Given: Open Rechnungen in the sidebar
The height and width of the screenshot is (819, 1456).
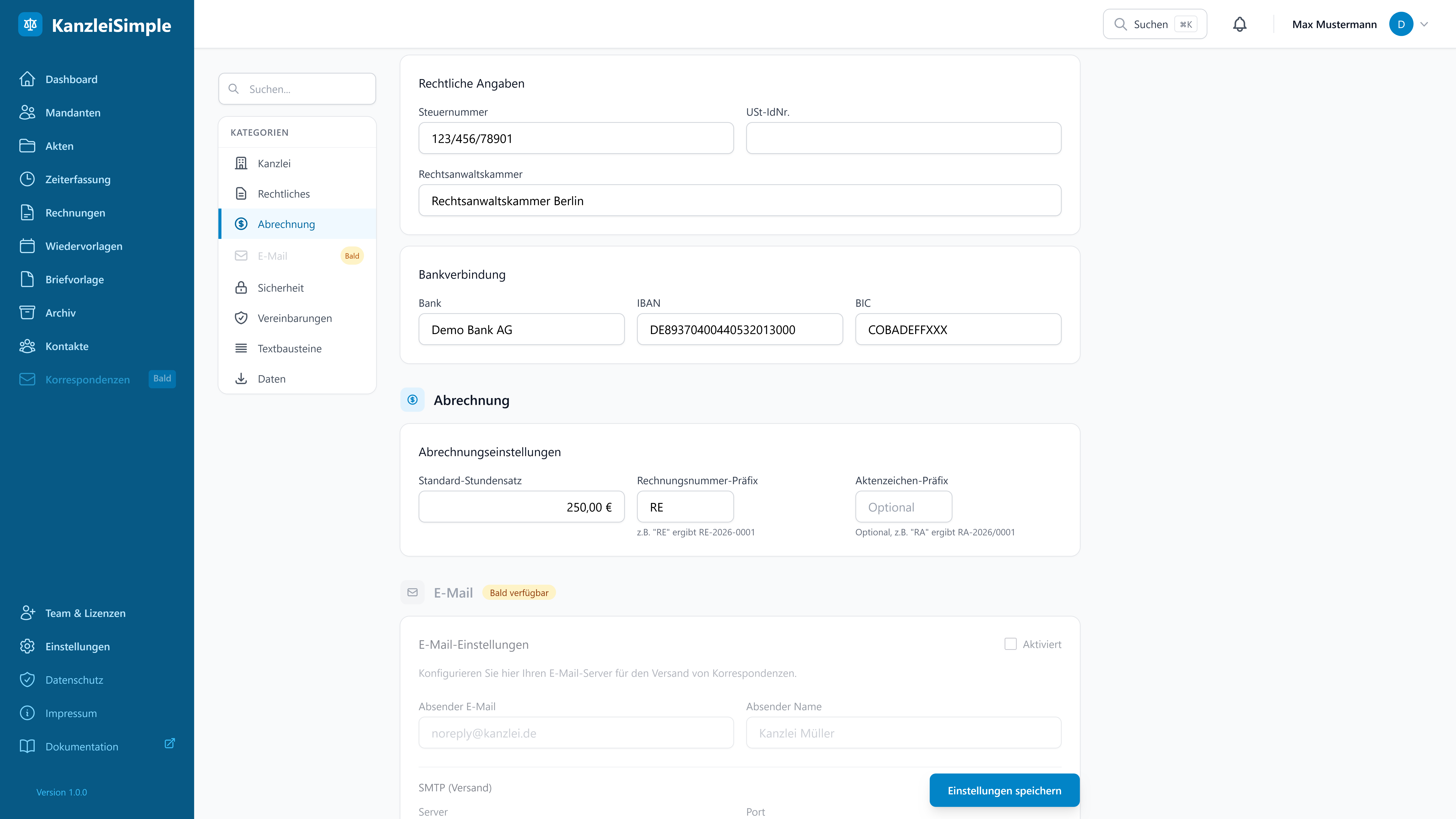Looking at the screenshot, I should (x=75, y=213).
